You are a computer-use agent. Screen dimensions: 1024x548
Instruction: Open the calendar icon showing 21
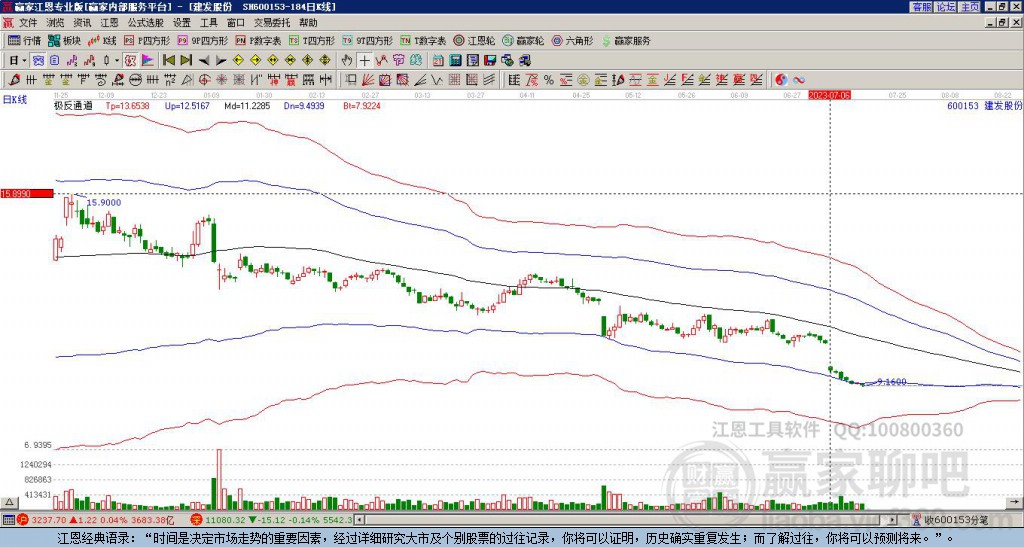tap(438, 61)
